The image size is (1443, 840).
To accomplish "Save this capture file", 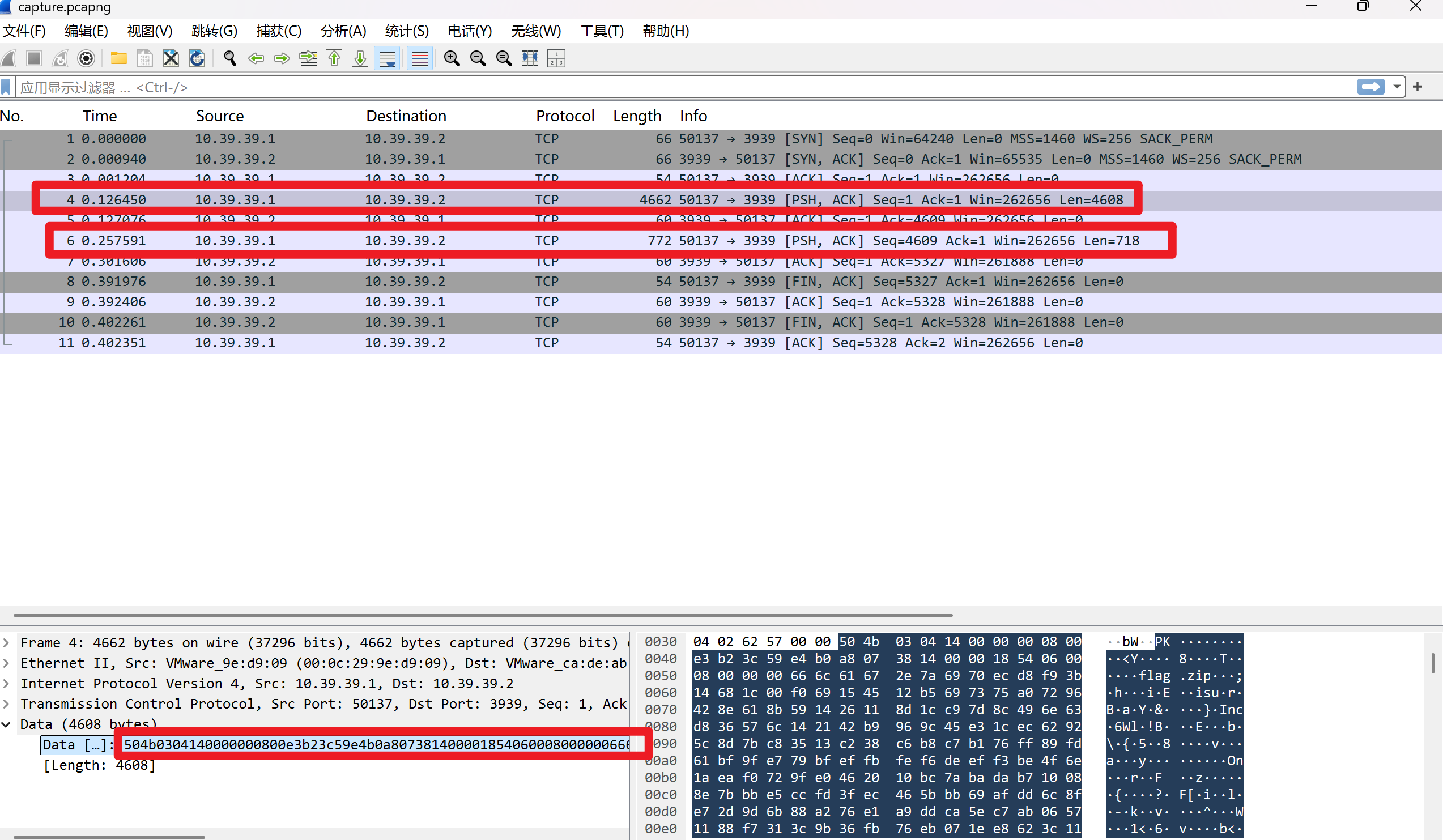I will [x=145, y=58].
